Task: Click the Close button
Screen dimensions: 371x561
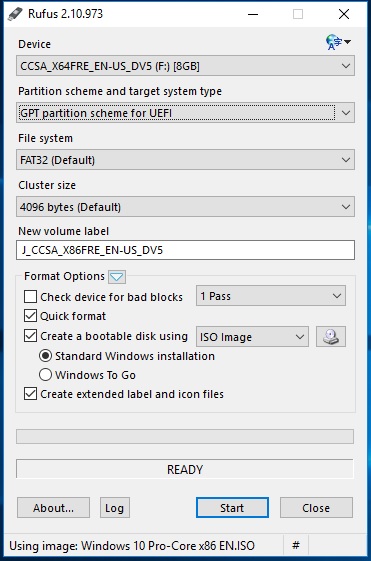Action: 316,507
